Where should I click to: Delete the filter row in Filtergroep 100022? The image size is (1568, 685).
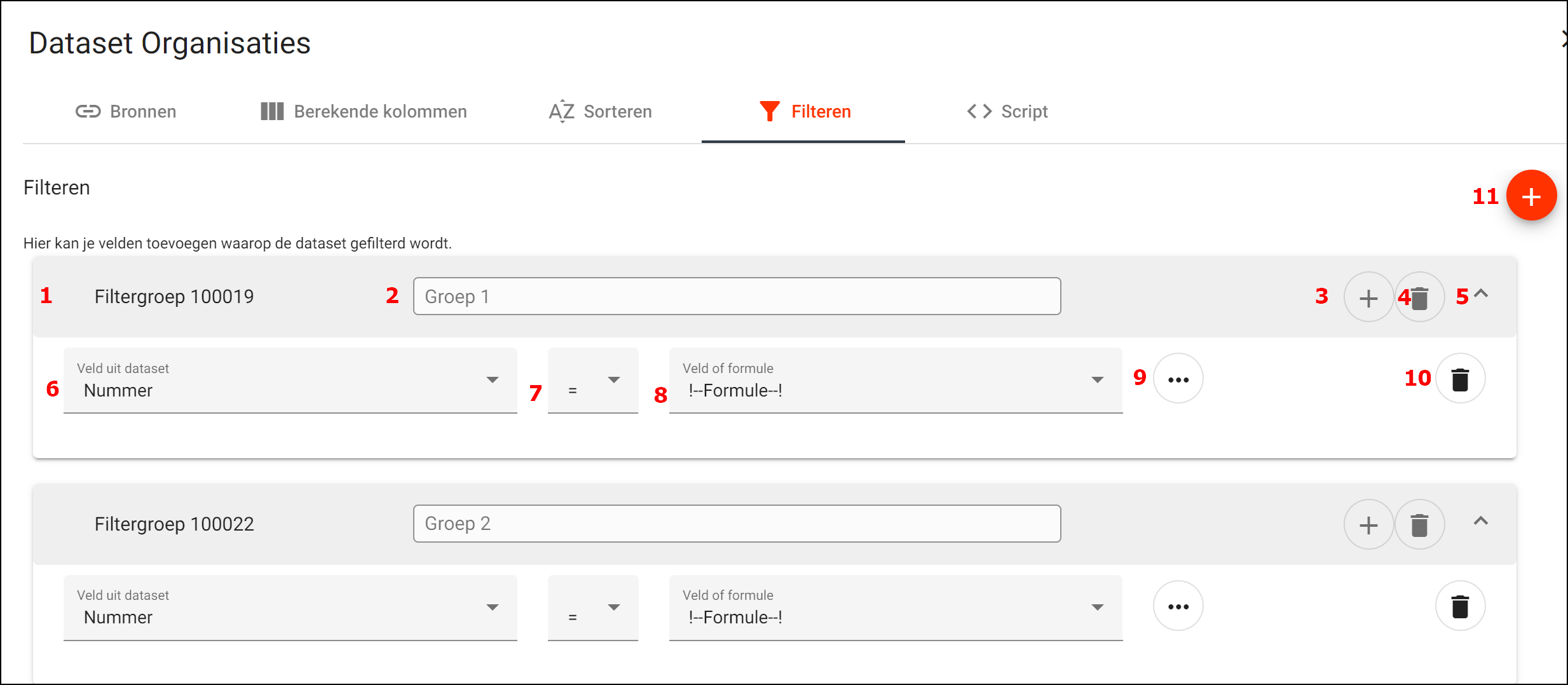click(x=1460, y=606)
